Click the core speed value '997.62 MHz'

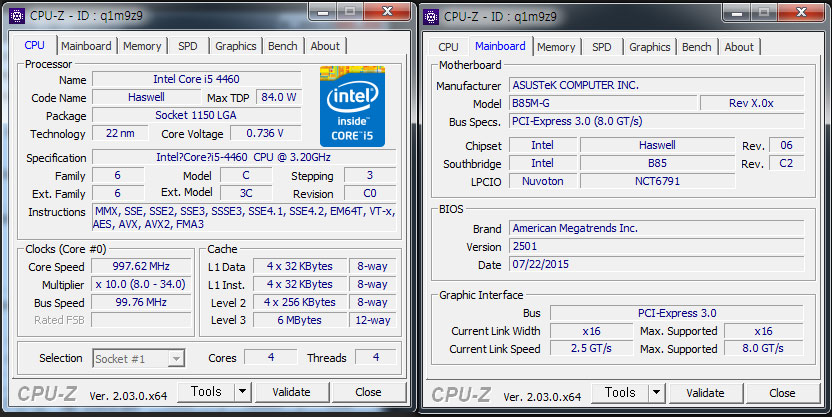click(141, 266)
